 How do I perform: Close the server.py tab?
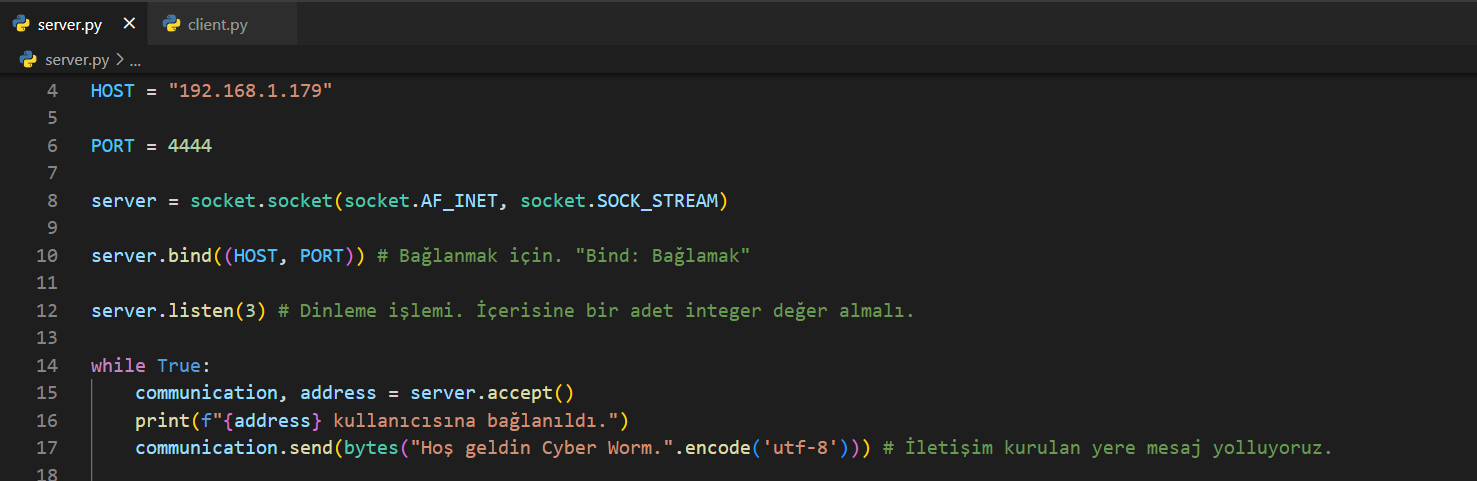point(129,24)
